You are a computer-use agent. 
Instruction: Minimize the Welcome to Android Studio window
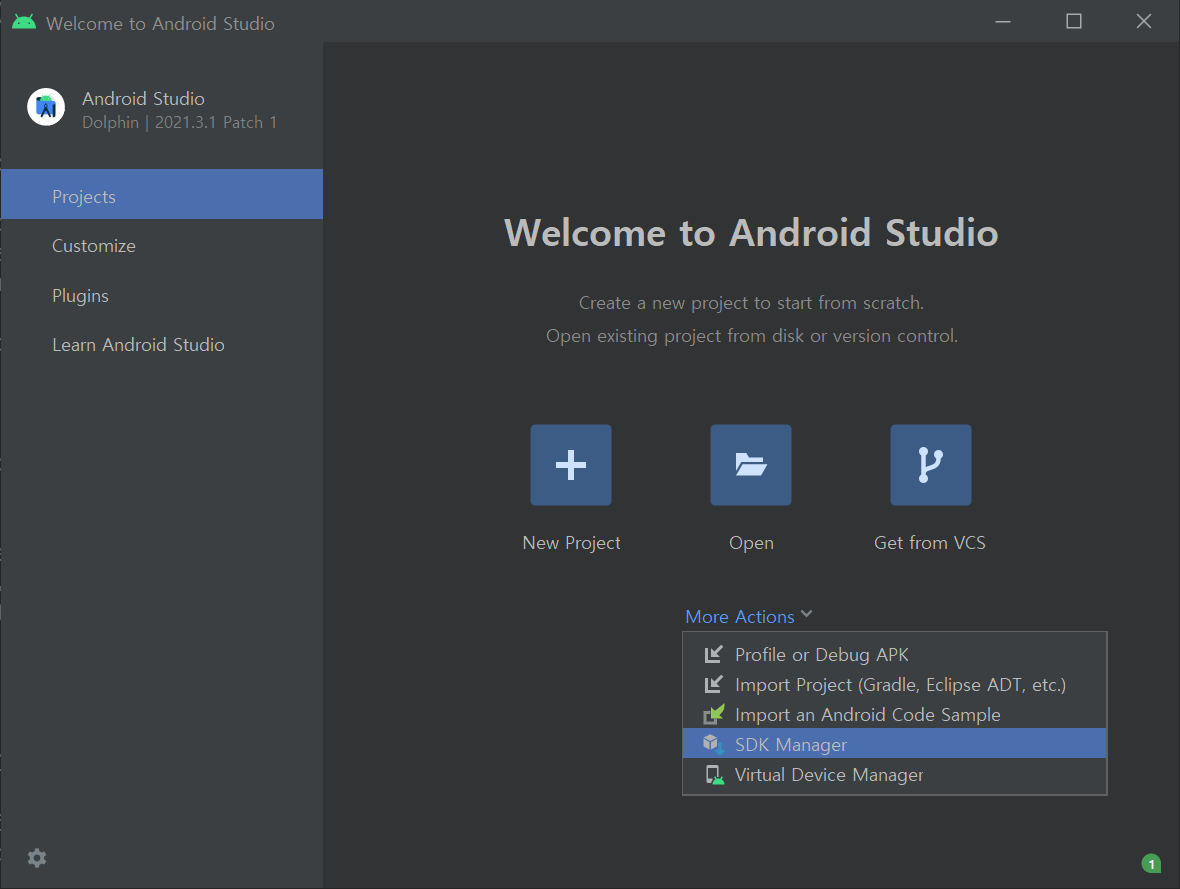click(x=1002, y=22)
